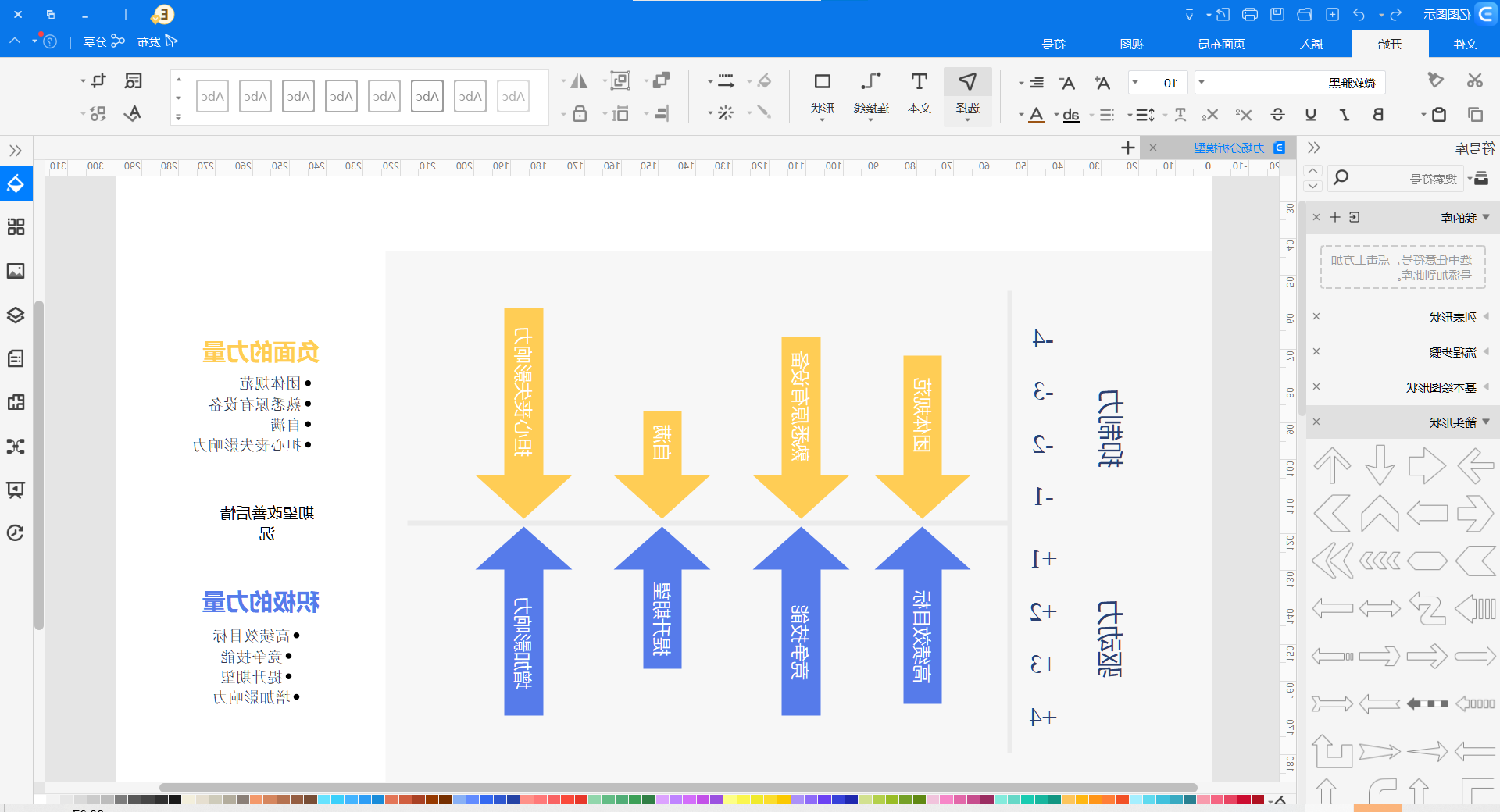
Task: Expand the 列表形状 shape category
Action: point(1486,316)
